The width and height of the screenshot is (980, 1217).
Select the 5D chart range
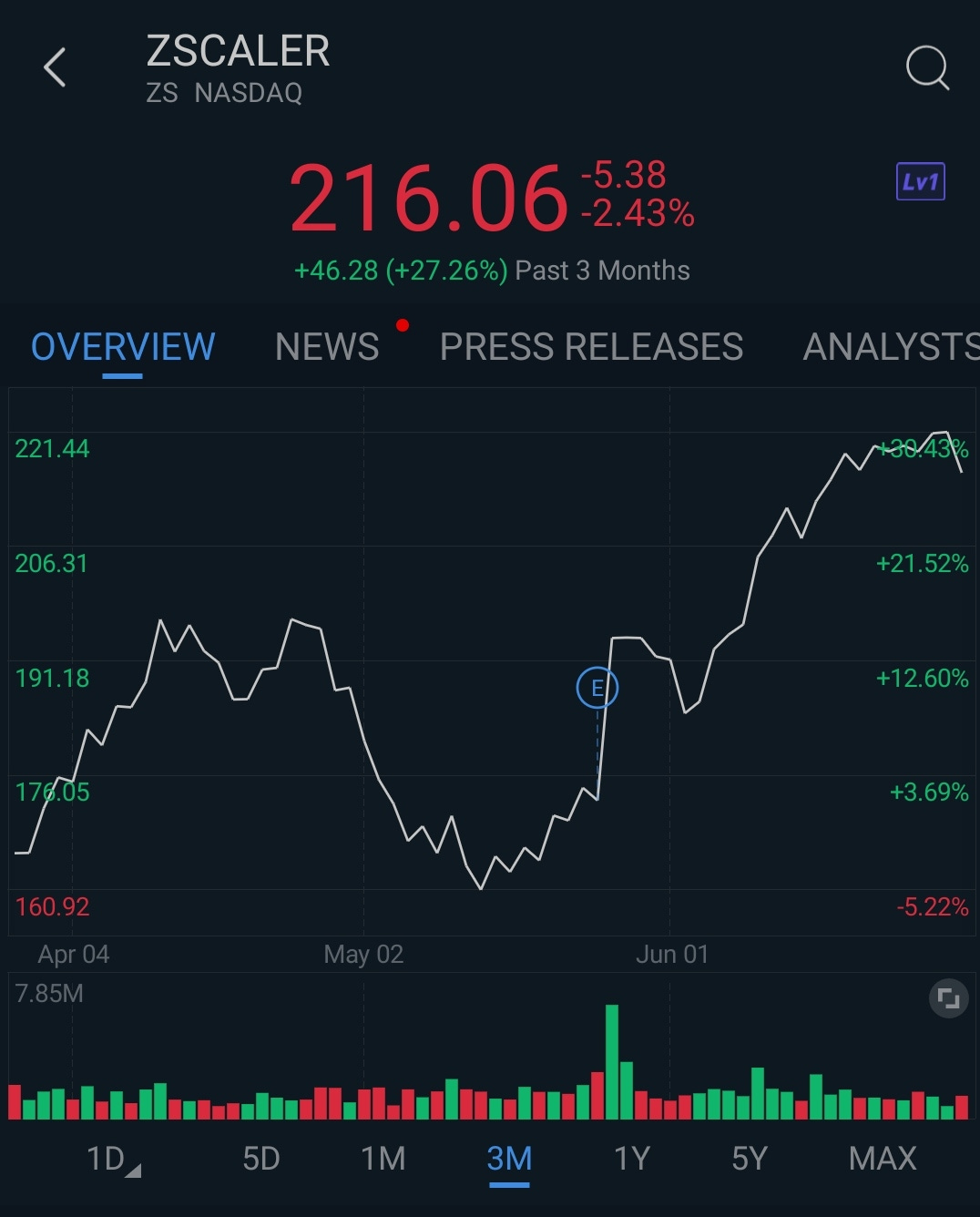click(261, 1159)
